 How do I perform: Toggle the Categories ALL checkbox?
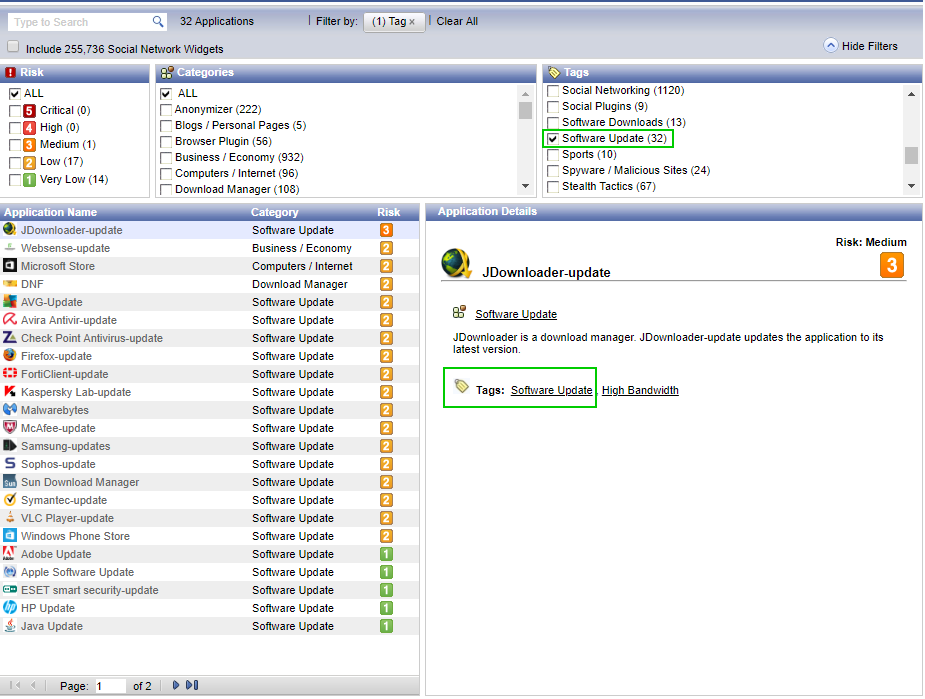pyautogui.click(x=166, y=94)
